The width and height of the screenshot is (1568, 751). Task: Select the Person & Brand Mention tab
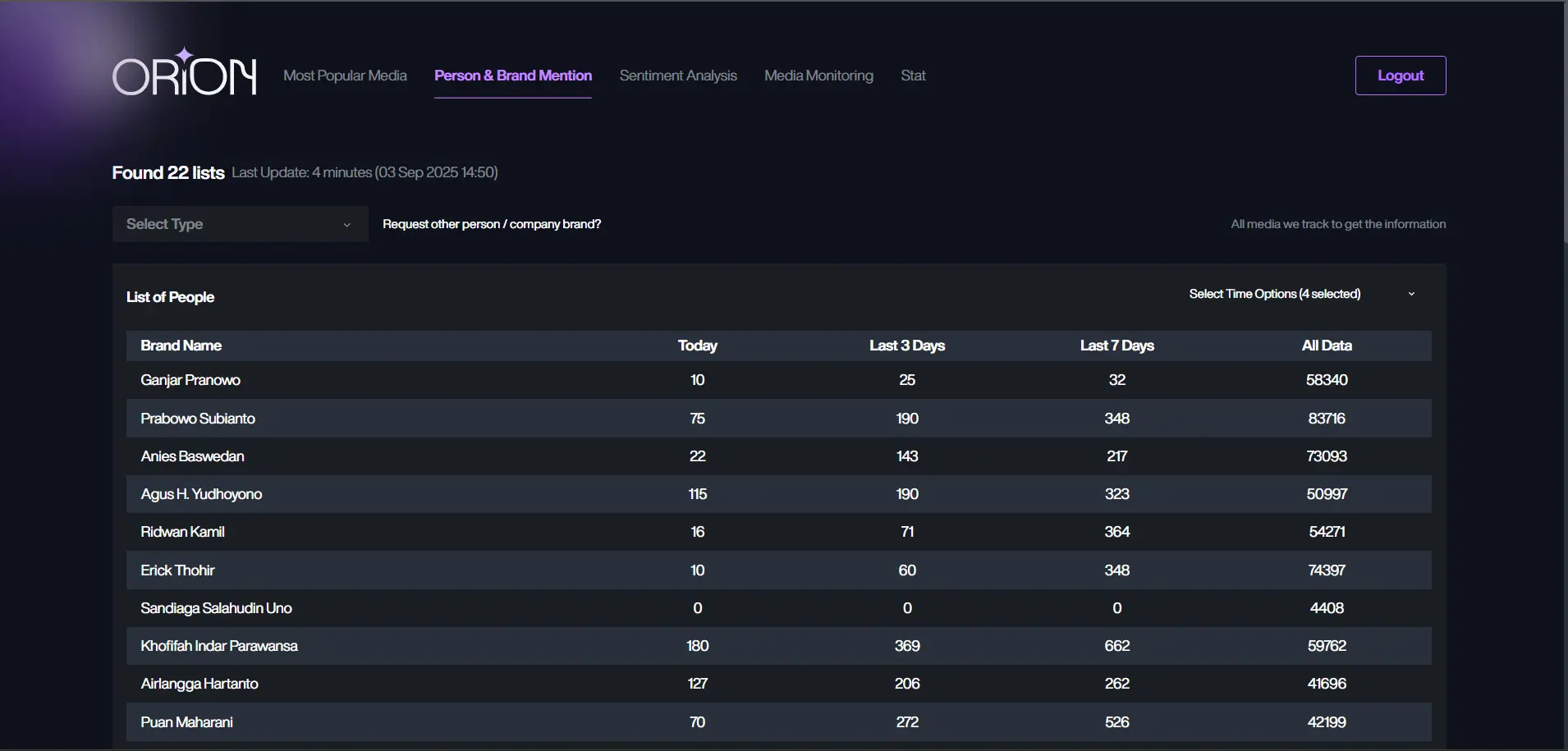pos(512,76)
